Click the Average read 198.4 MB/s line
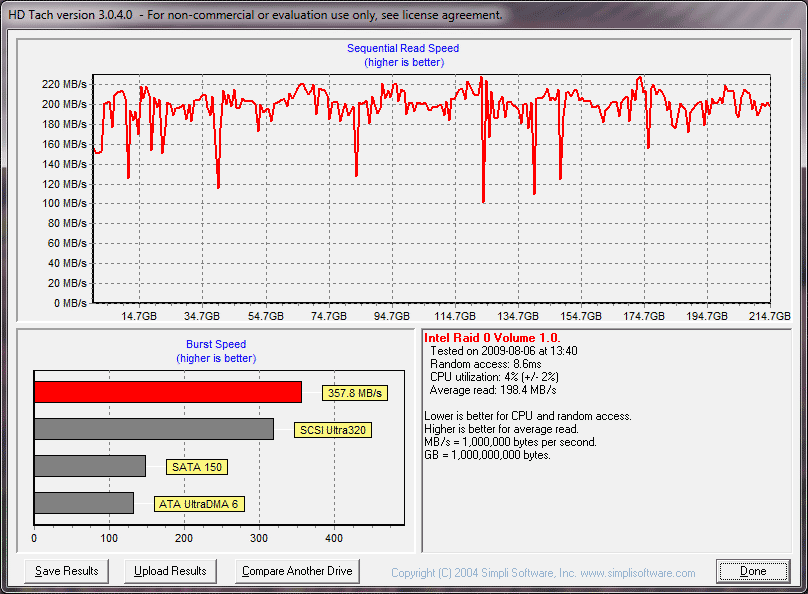Image resolution: width=808 pixels, height=594 pixels. (x=489, y=390)
